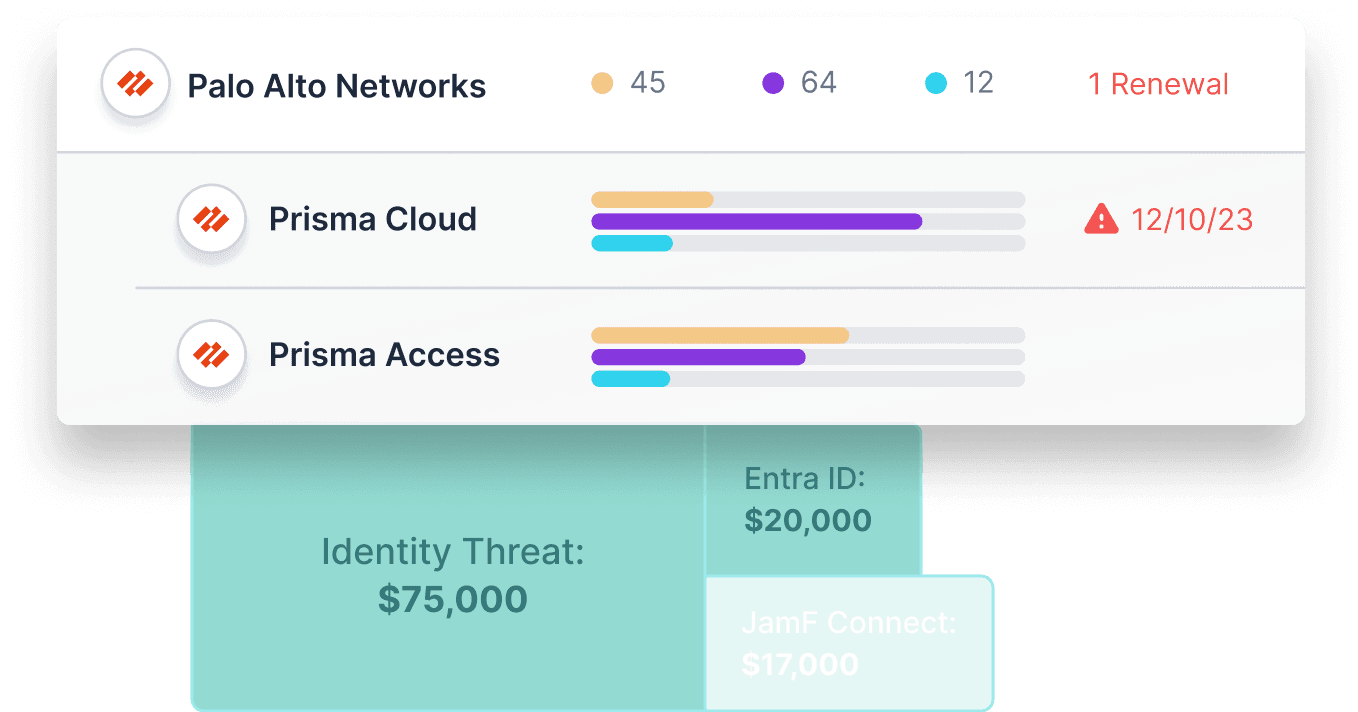Screen dimensions: 1358x712
Task: Click Prisma Access's purple usage bar
Action: click(698, 357)
